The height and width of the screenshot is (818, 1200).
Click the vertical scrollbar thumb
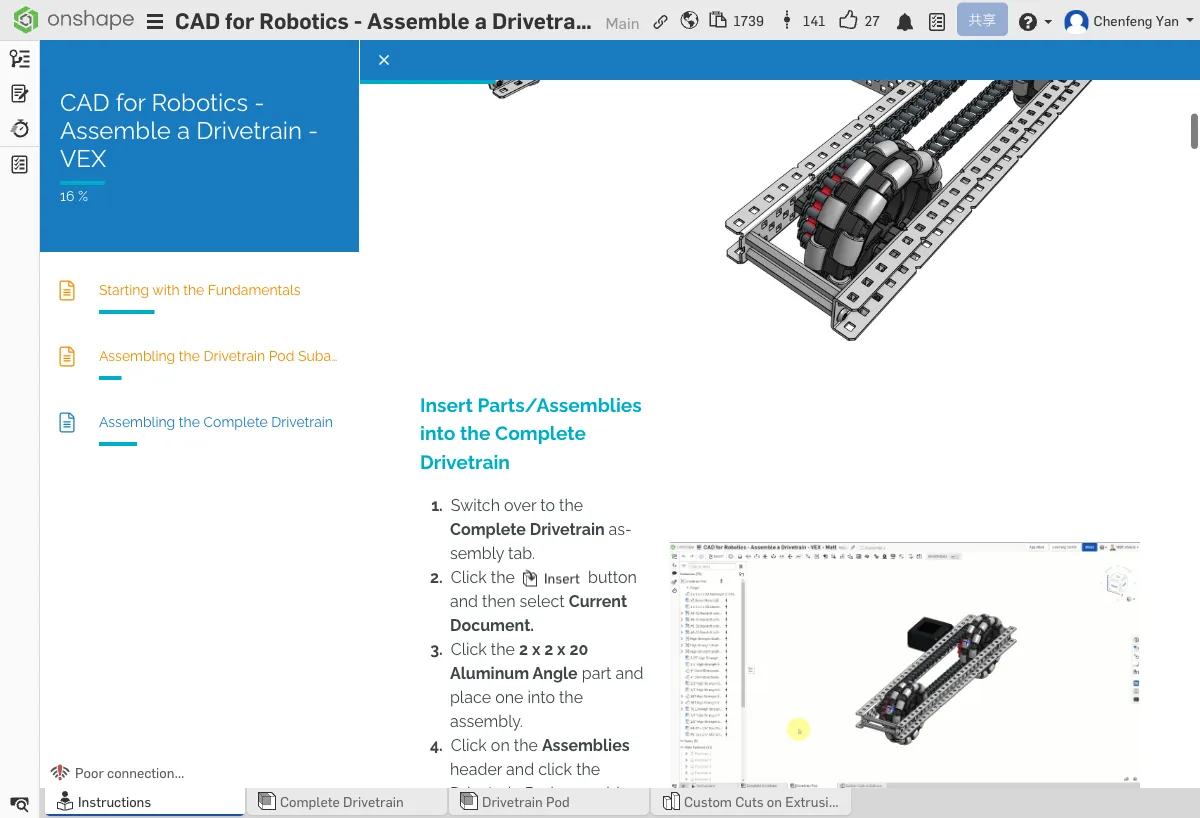click(1193, 131)
